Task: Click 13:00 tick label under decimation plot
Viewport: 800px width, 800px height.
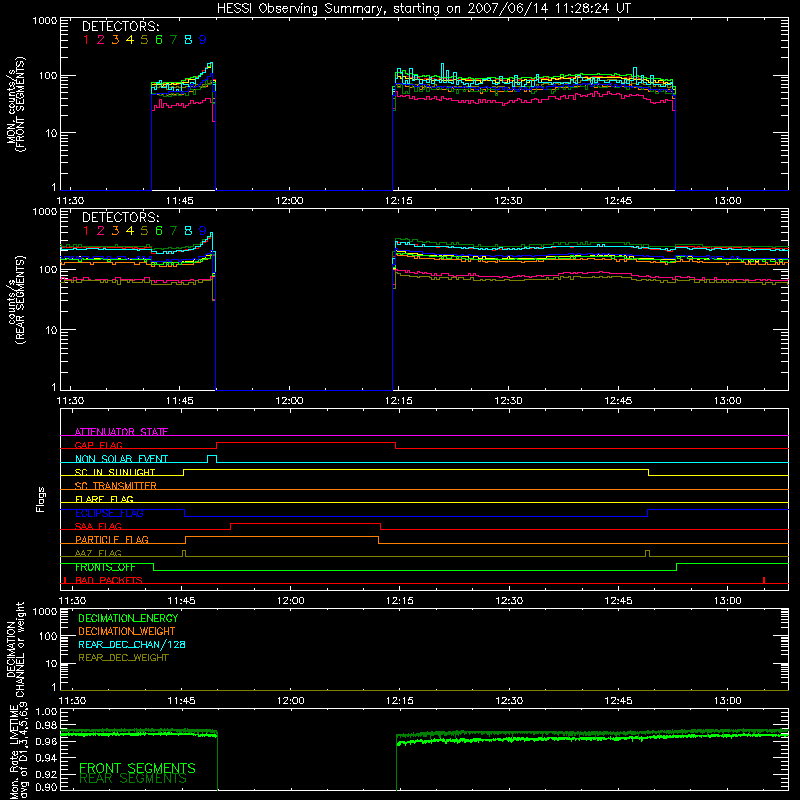Action: point(728,701)
